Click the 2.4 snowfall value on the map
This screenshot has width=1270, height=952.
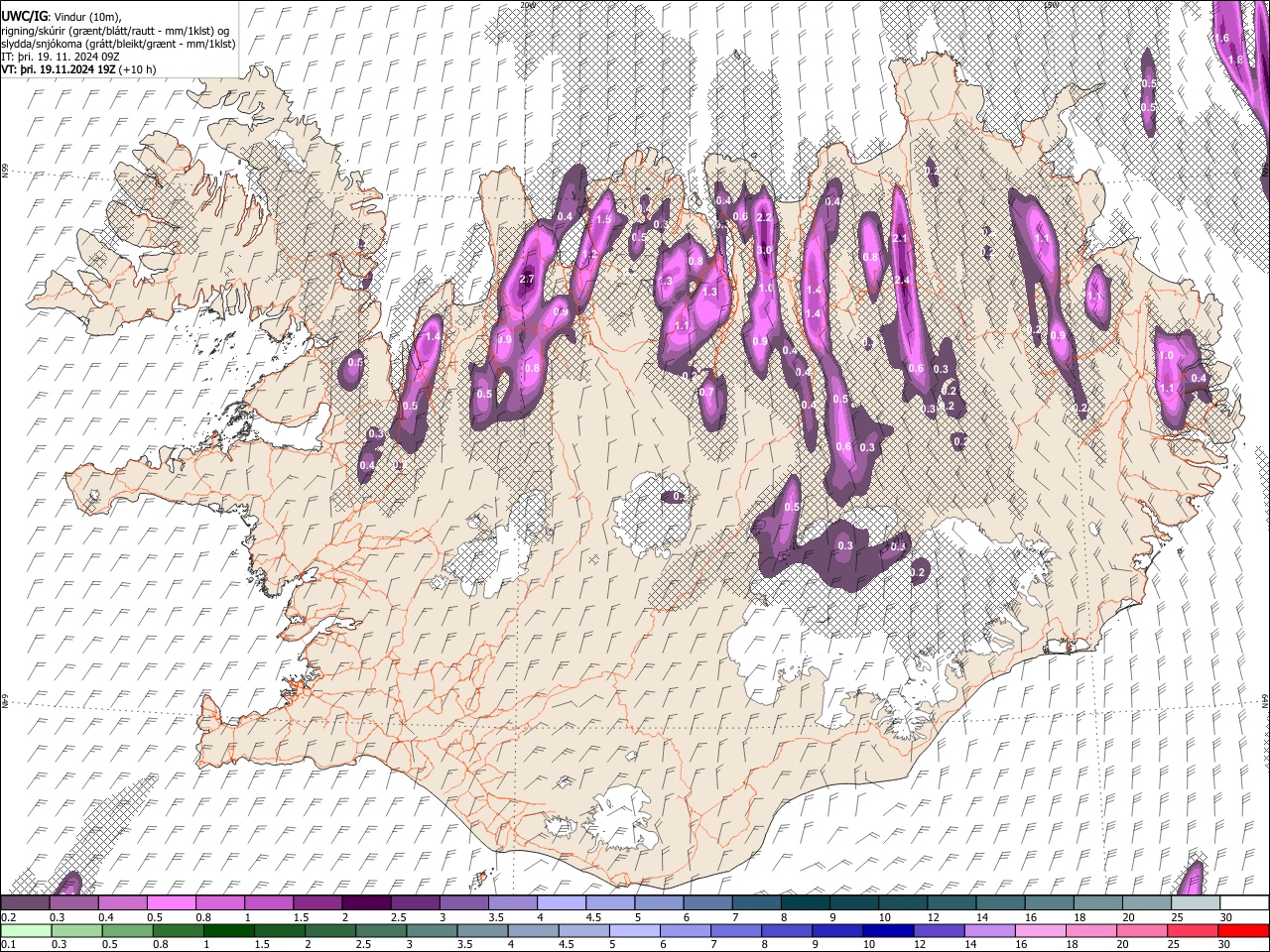pyautogui.click(x=902, y=281)
